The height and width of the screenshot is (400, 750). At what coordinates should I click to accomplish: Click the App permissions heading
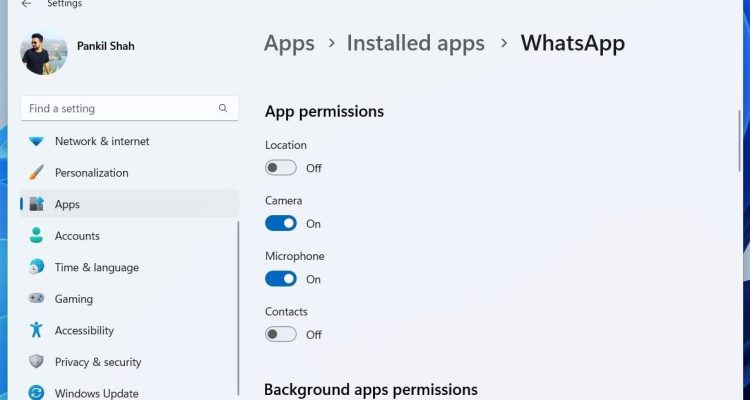click(x=324, y=111)
